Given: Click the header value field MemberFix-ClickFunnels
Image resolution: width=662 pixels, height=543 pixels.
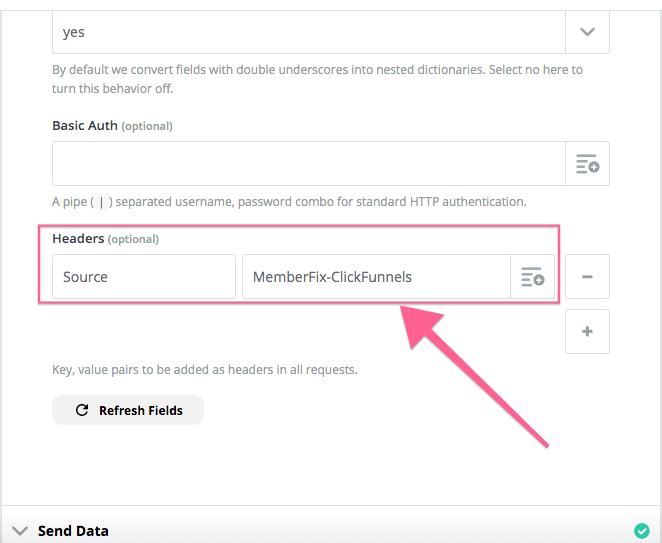Looking at the screenshot, I should tap(376, 277).
